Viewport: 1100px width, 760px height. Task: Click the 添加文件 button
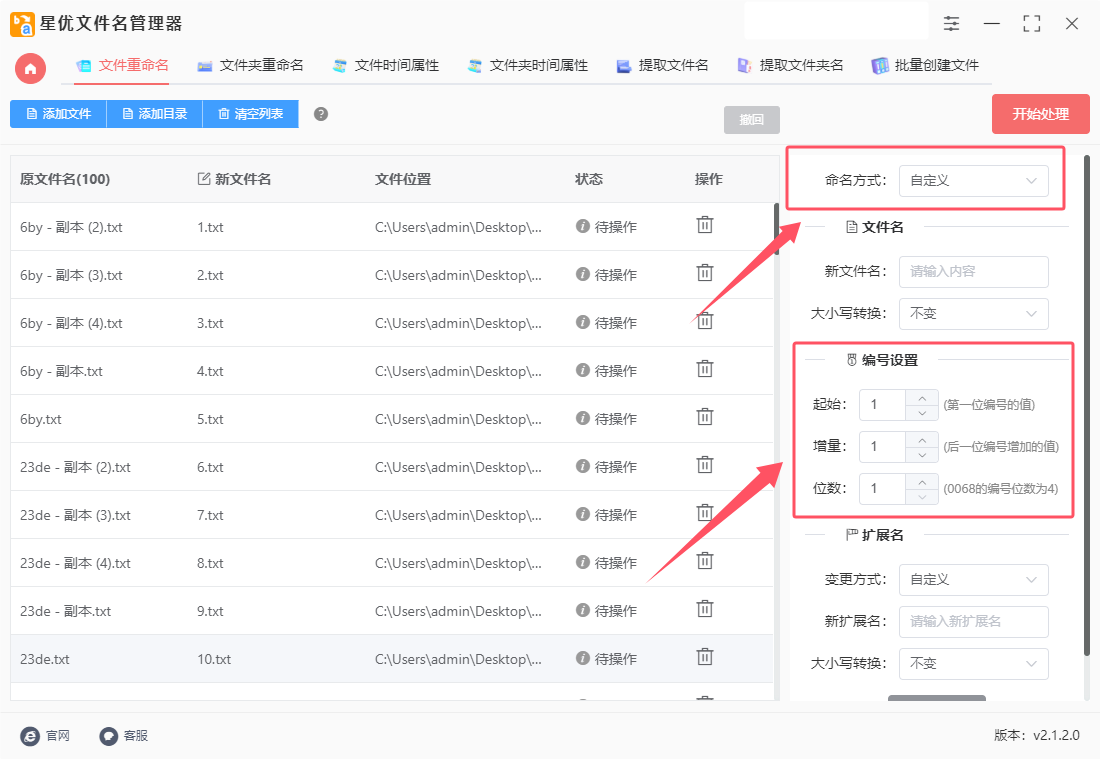click(x=58, y=114)
